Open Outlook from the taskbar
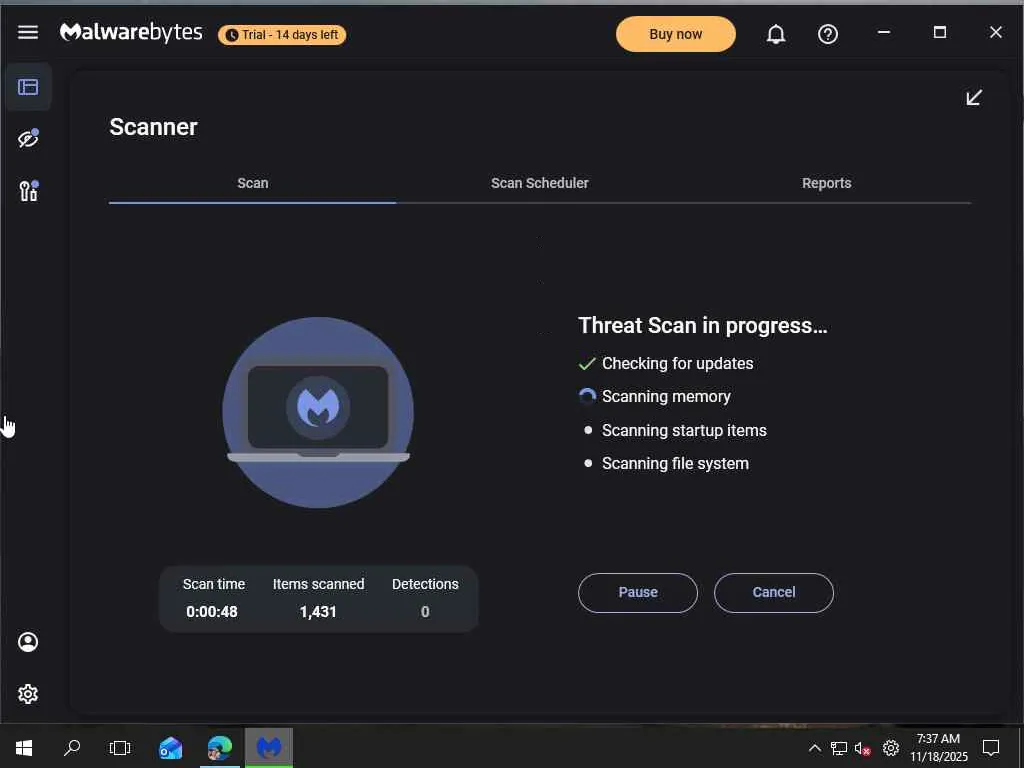The height and width of the screenshot is (768, 1024). (x=170, y=748)
